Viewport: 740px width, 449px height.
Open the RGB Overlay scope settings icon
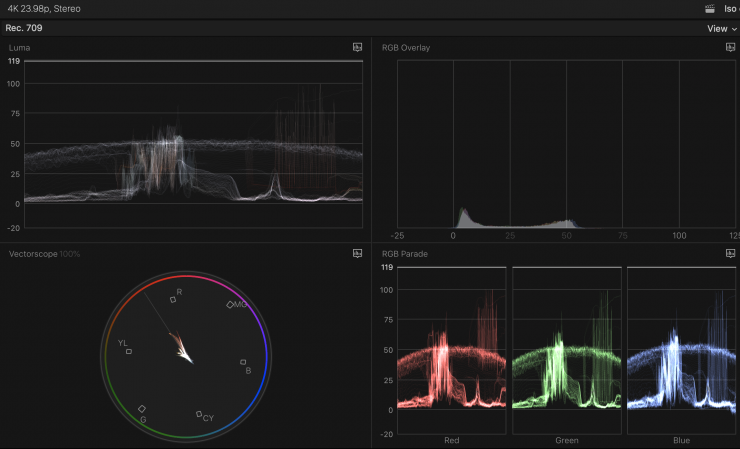pyautogui.click(x=730, y=48)
